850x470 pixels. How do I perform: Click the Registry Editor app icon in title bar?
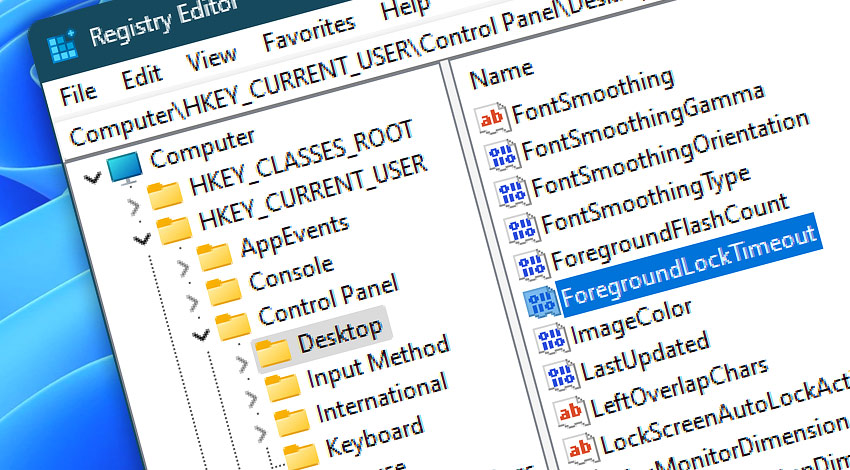pos(62,49)
